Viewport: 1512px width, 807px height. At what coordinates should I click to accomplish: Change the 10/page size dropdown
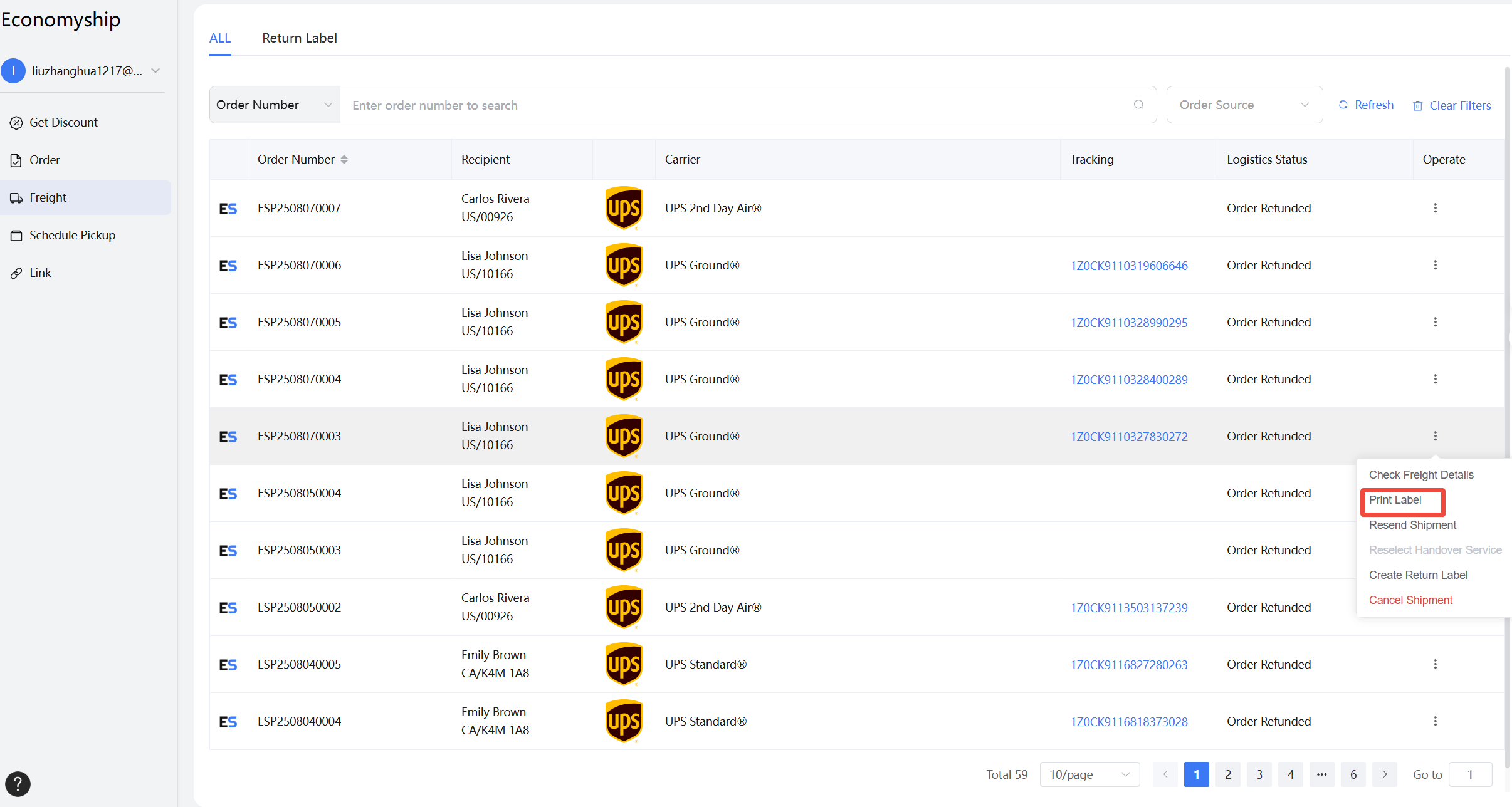(1089, 774)
